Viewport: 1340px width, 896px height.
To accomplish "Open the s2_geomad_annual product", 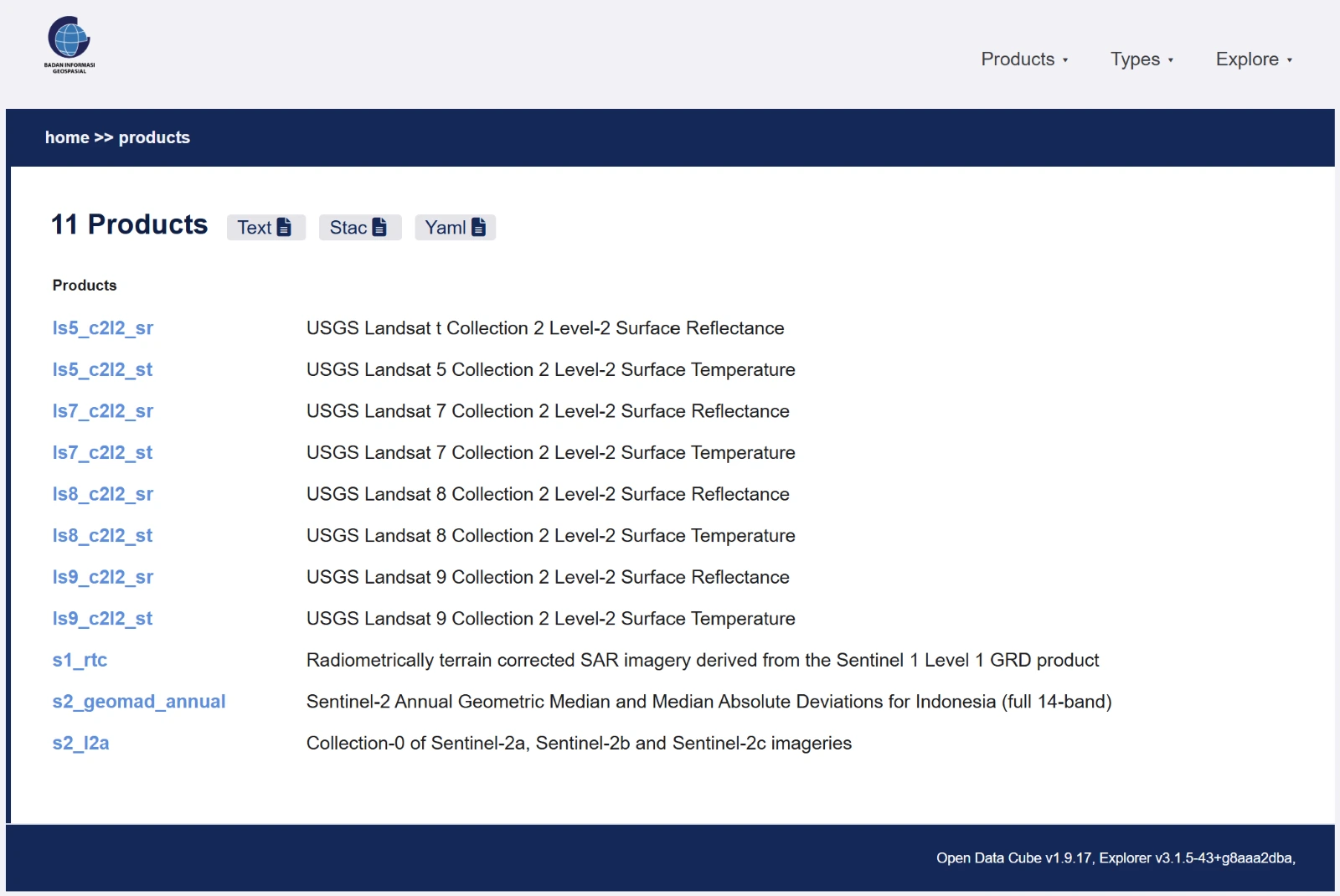I will tap(139, 702).
